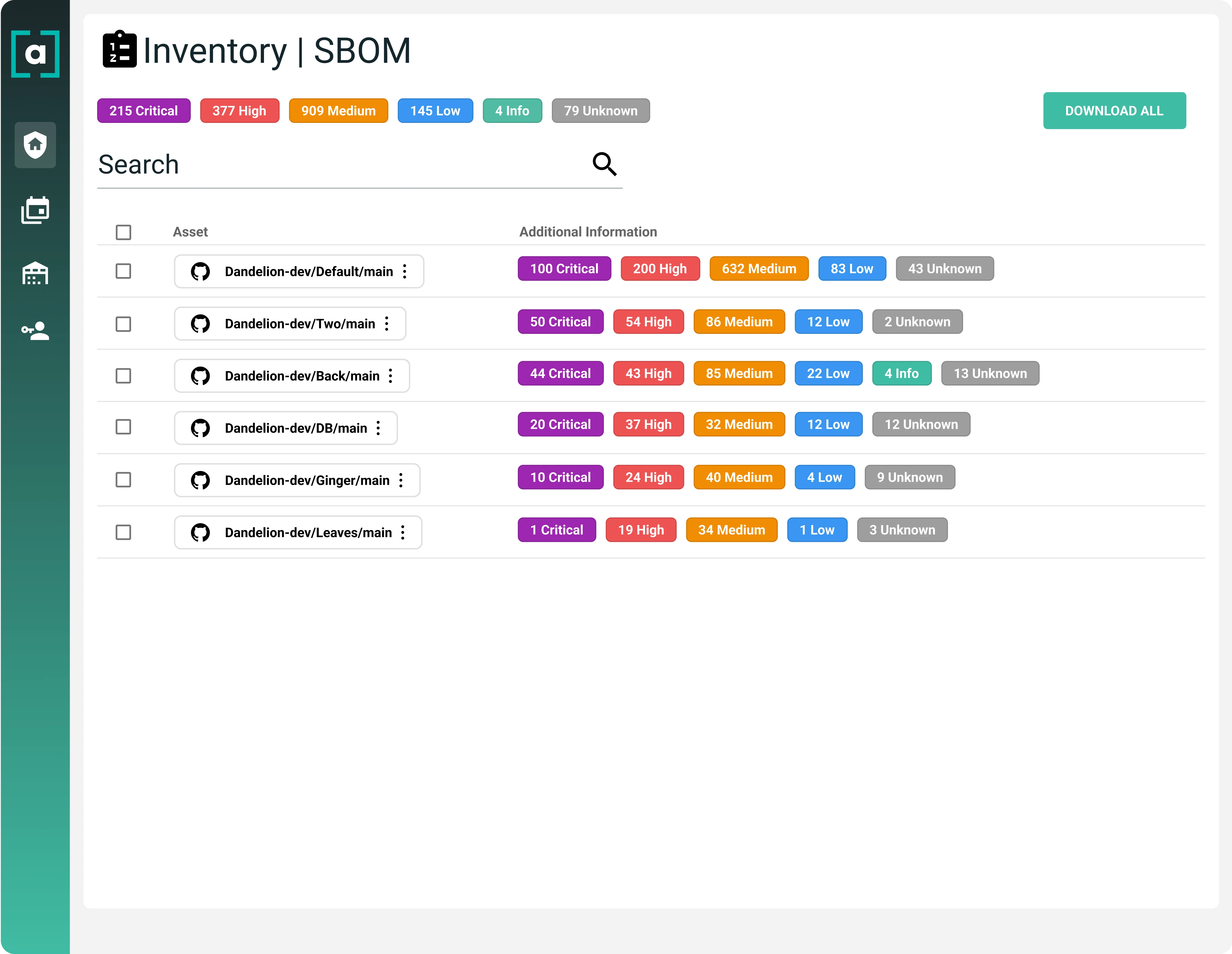Focus the Search input field
The height and width of the screenshot is (954, 1232).
coord(338,165)
